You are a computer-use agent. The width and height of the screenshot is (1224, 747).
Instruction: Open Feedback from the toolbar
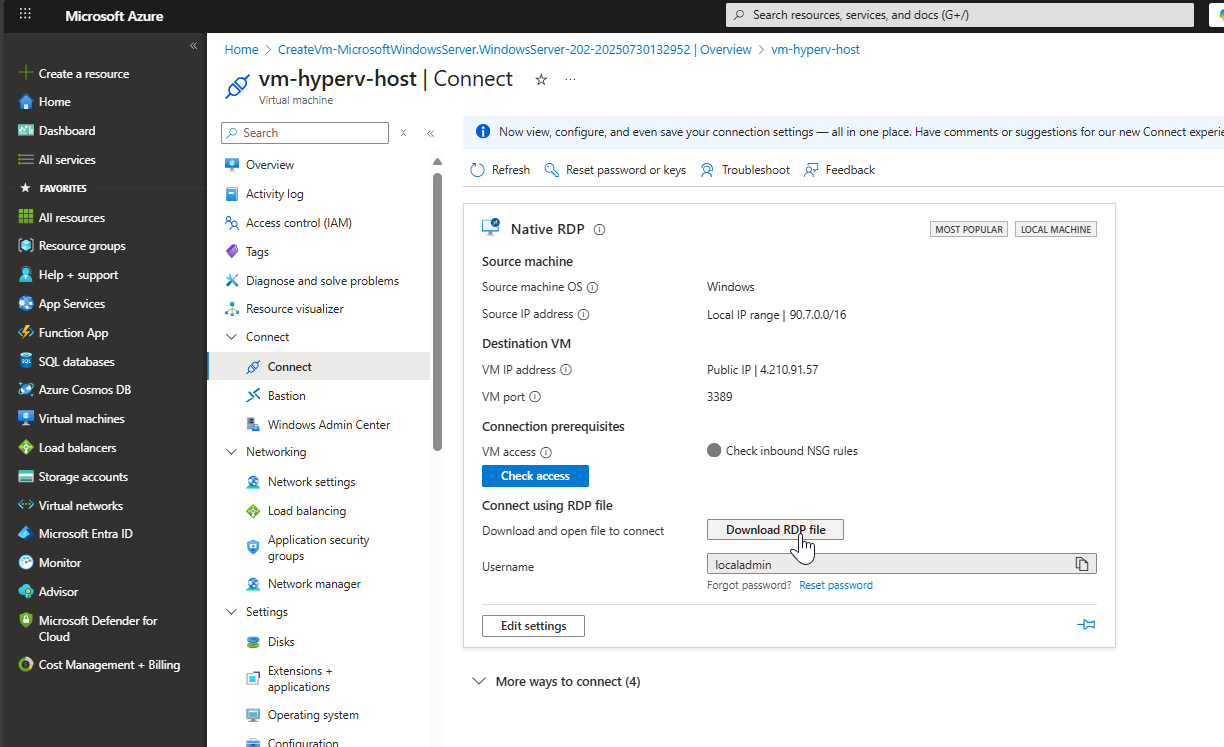pyautogui.click(x=840, y=170)
